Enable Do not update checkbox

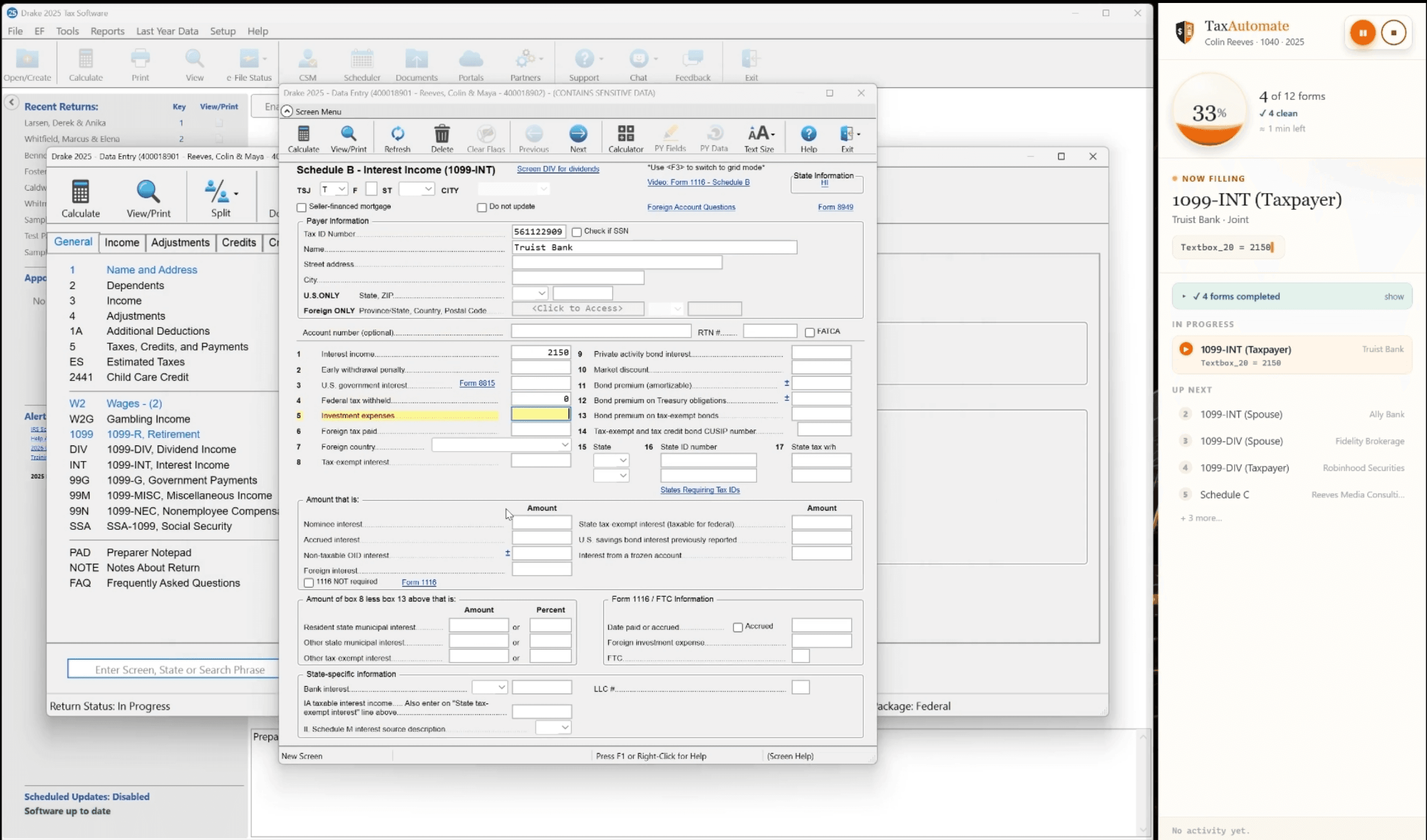481,207
